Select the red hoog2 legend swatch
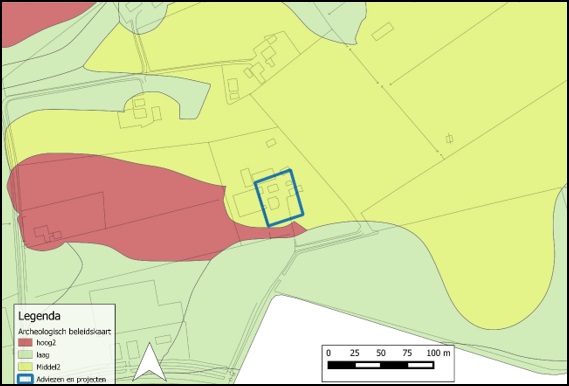 25,342
